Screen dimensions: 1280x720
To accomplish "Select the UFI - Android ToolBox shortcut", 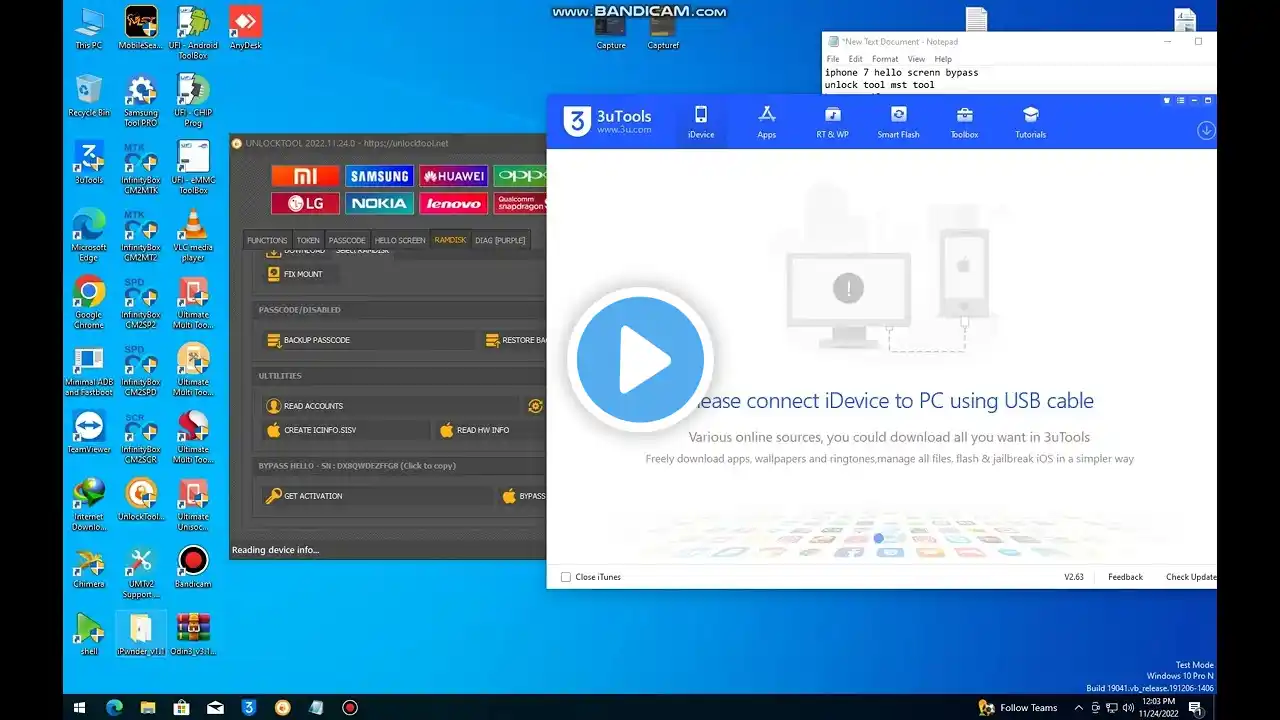I will tap(193, 32).
